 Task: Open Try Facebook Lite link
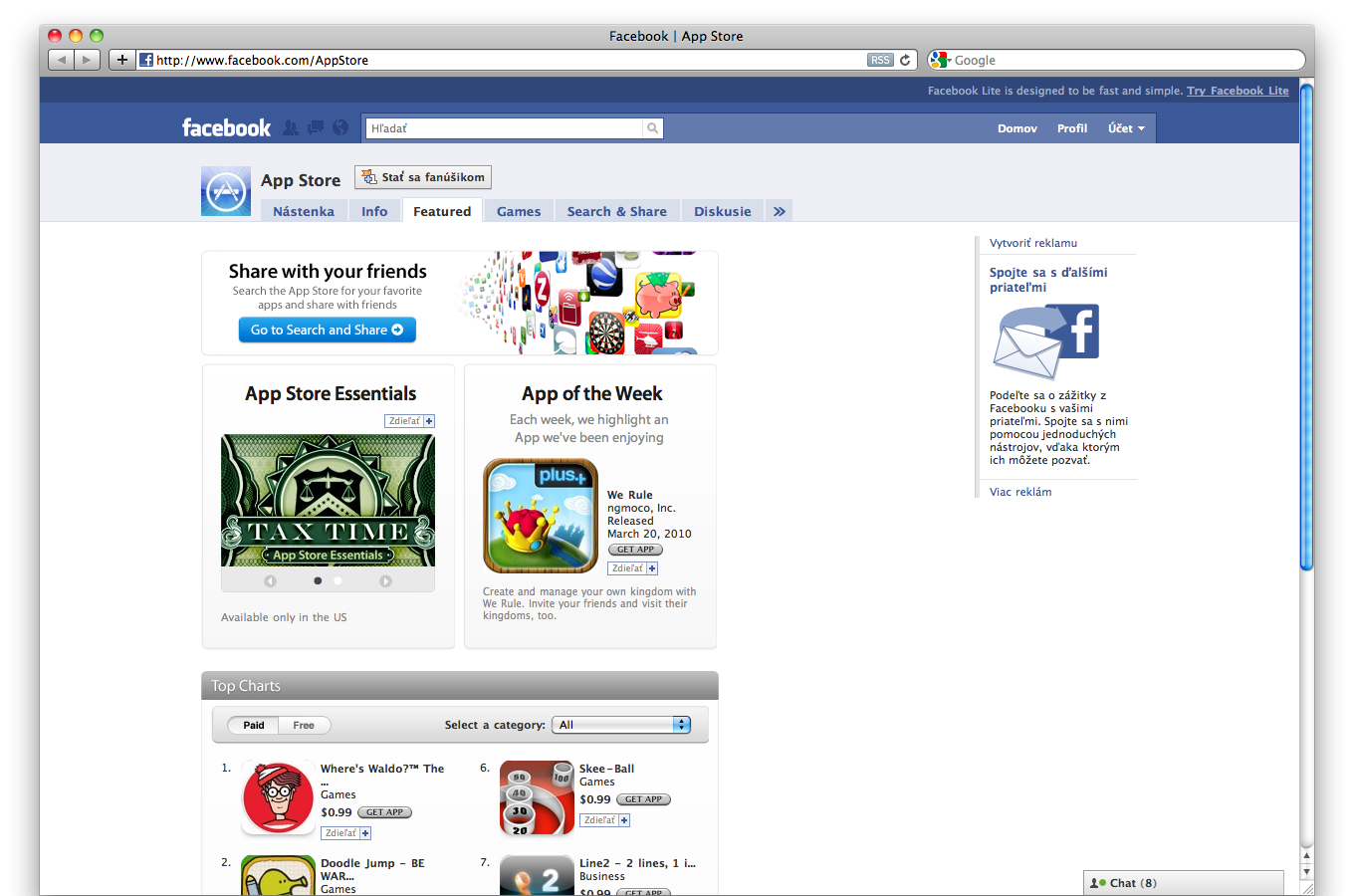tap(1238, 91)
